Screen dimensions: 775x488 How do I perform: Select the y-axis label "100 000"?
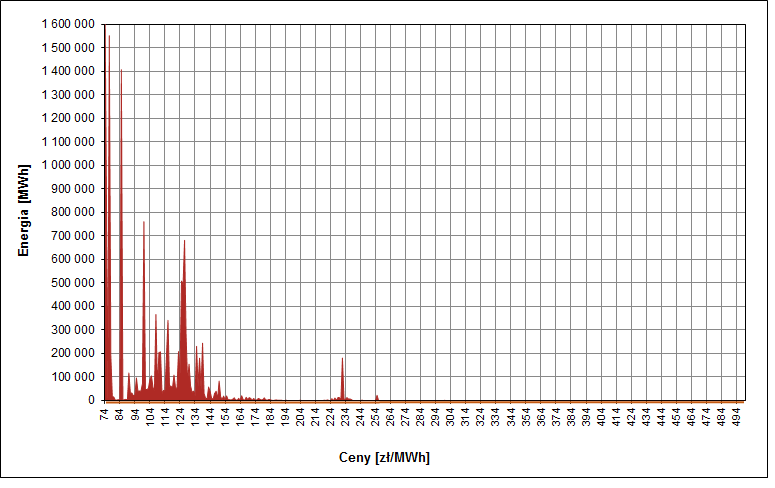click(x=73, y=377)
